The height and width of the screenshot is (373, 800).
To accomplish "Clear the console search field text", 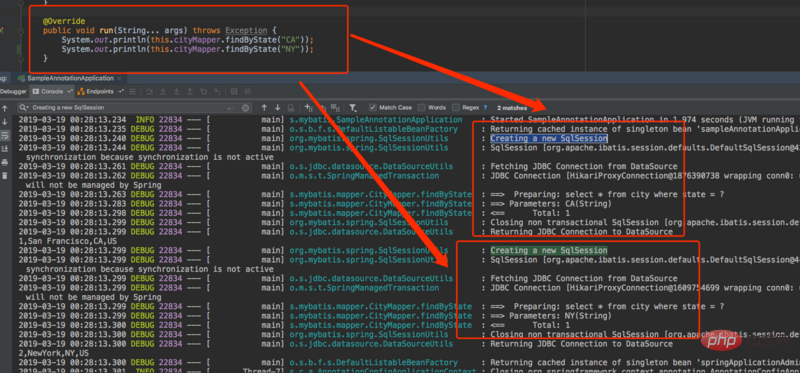I will (246, 108).
